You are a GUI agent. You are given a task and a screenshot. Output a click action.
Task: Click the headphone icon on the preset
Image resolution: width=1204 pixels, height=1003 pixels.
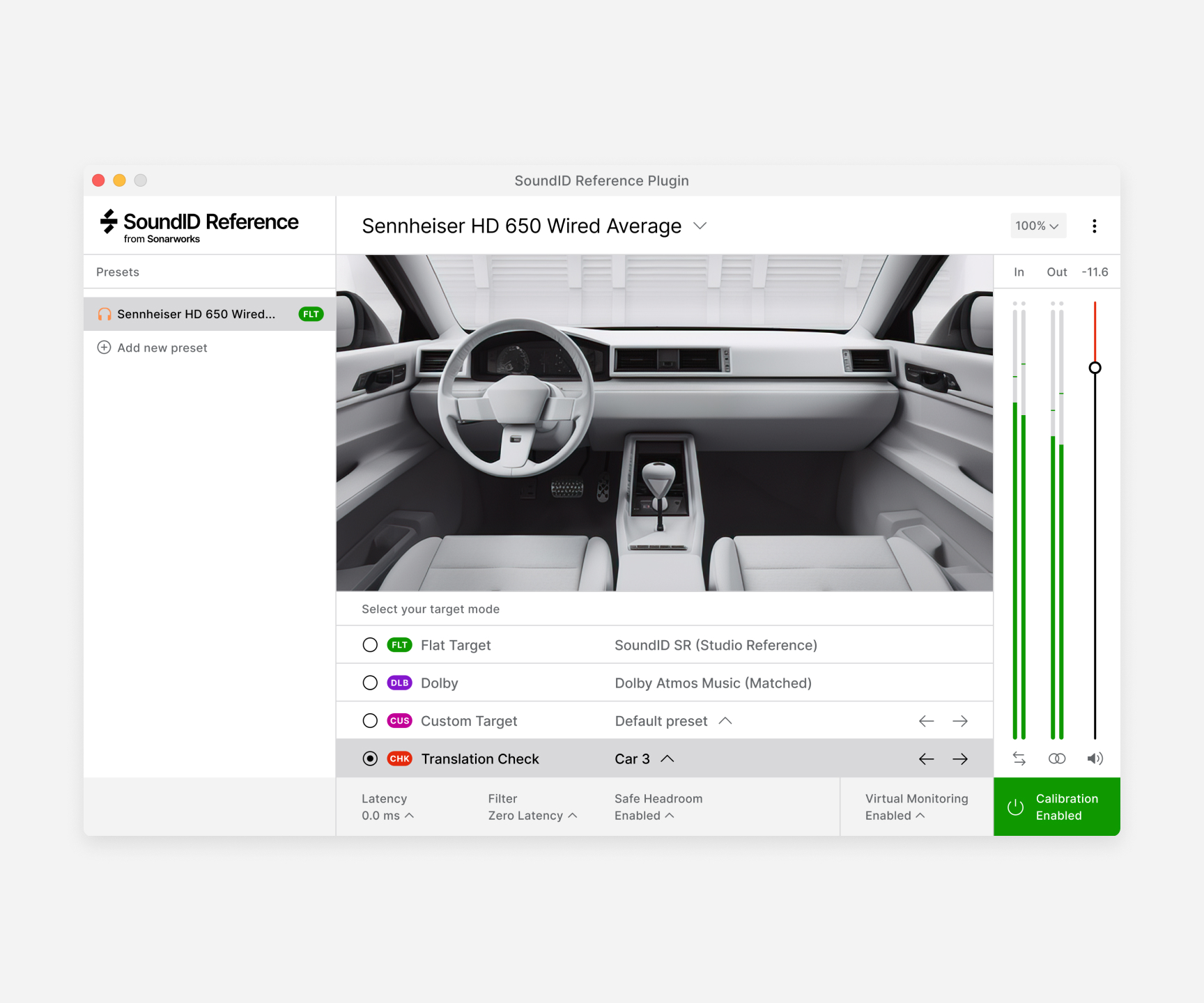pyautogui.click(x=103, y=313)
